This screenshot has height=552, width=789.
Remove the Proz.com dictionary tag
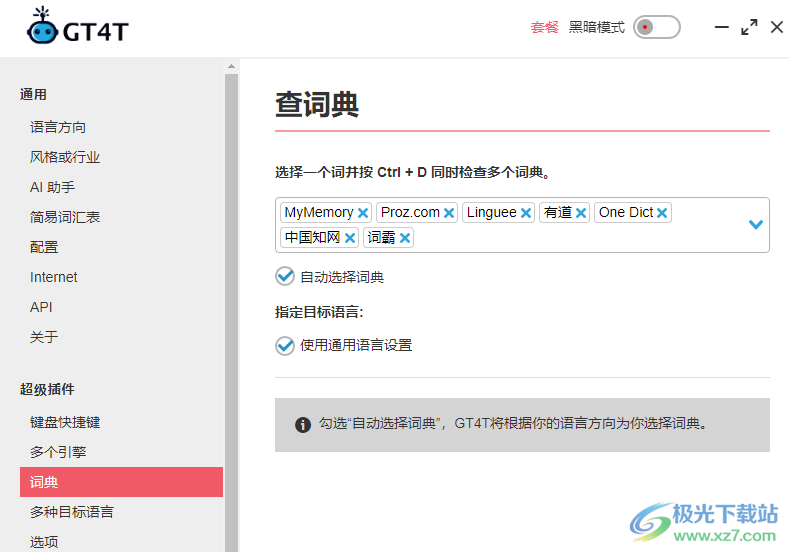[x=449, y=213]
